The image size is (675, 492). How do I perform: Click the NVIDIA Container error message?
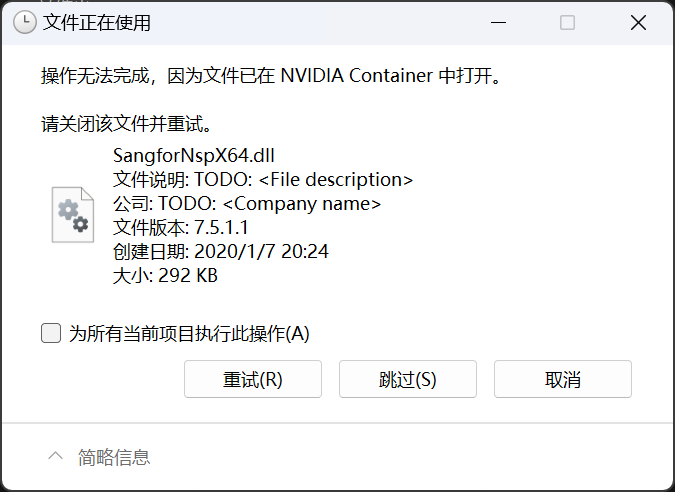pyautogui.click(x=269, y=76)
